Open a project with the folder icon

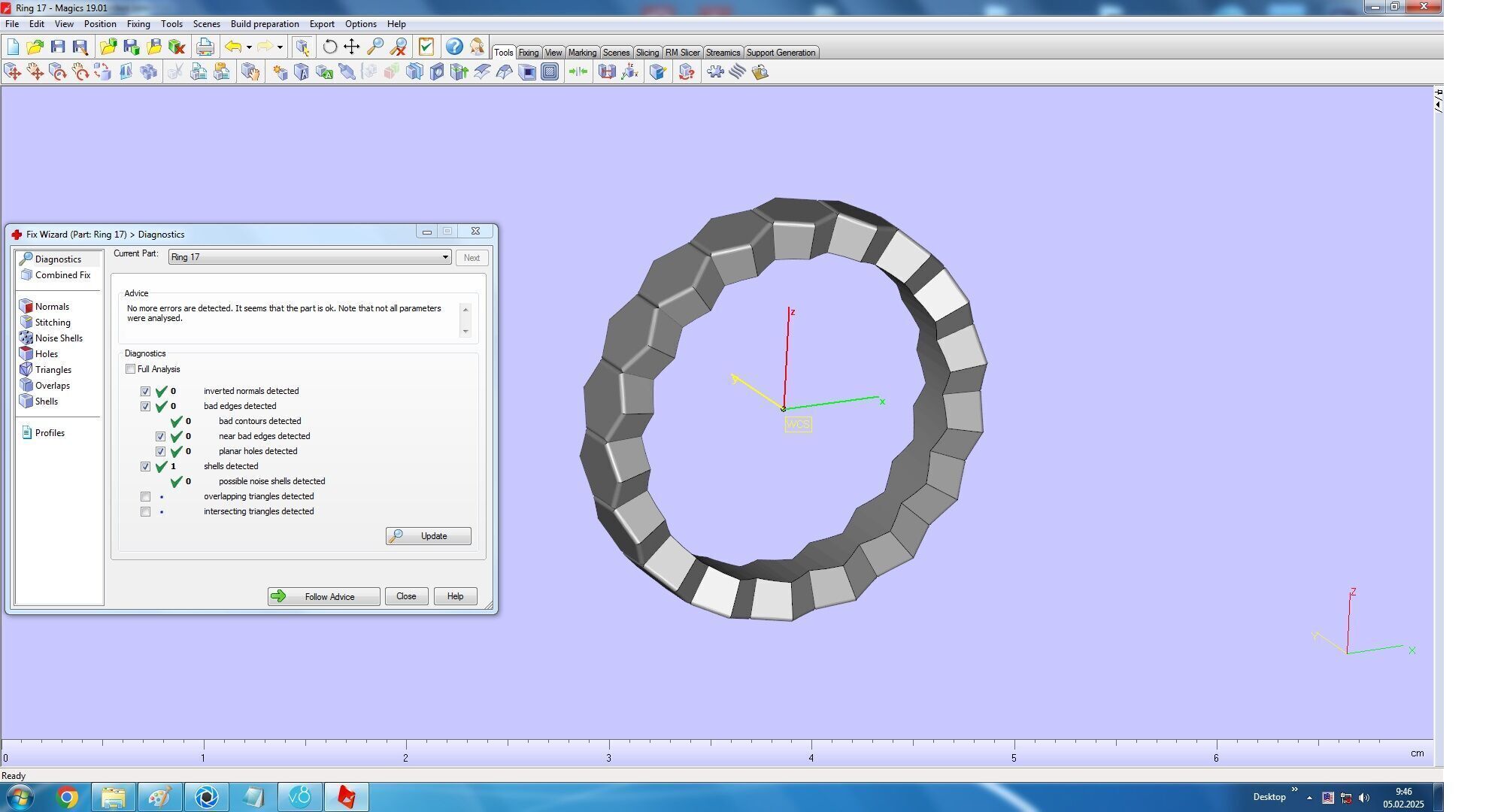(35, 47)
